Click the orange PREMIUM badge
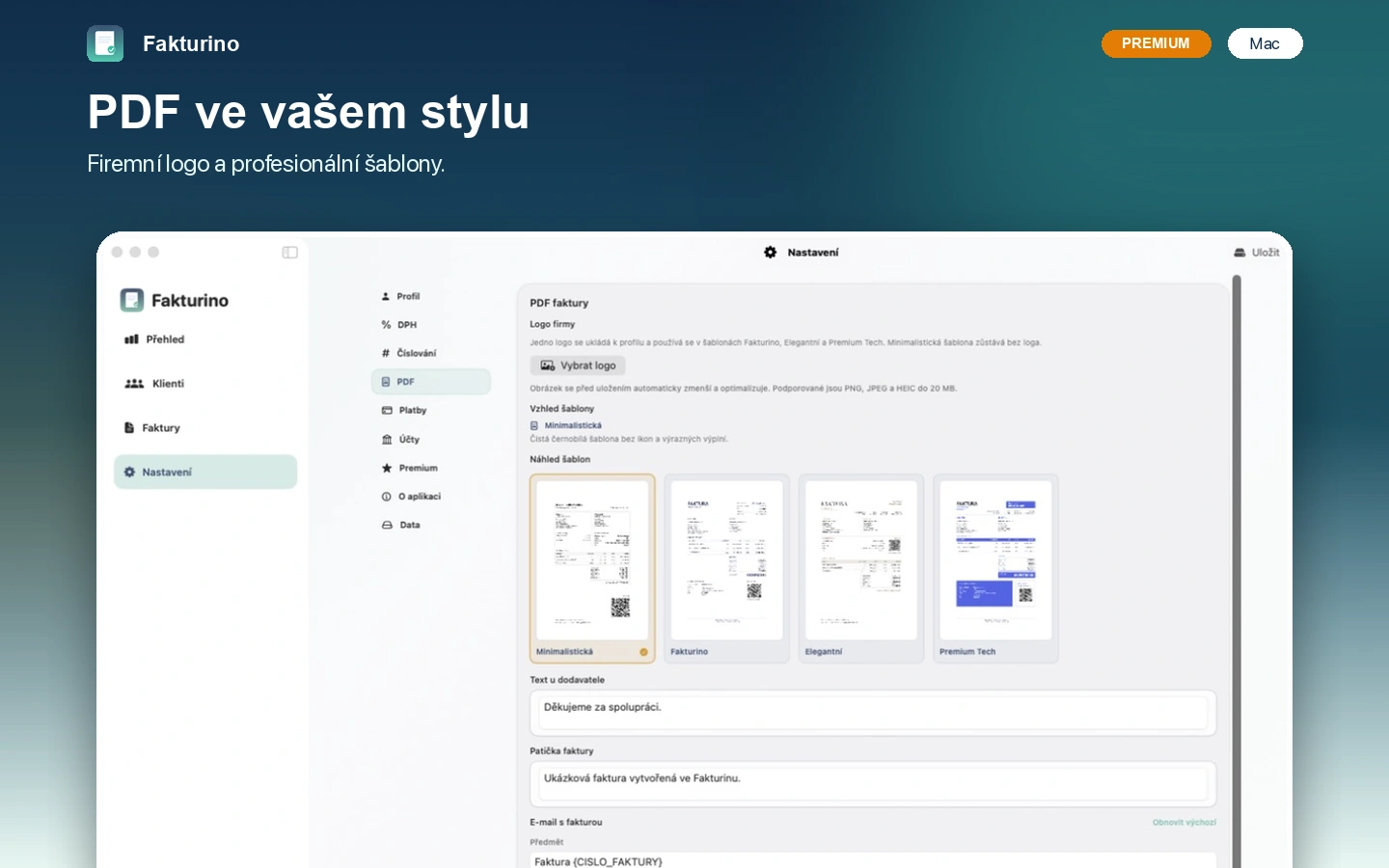The image size is (1389, 868). pos(1156,43)
